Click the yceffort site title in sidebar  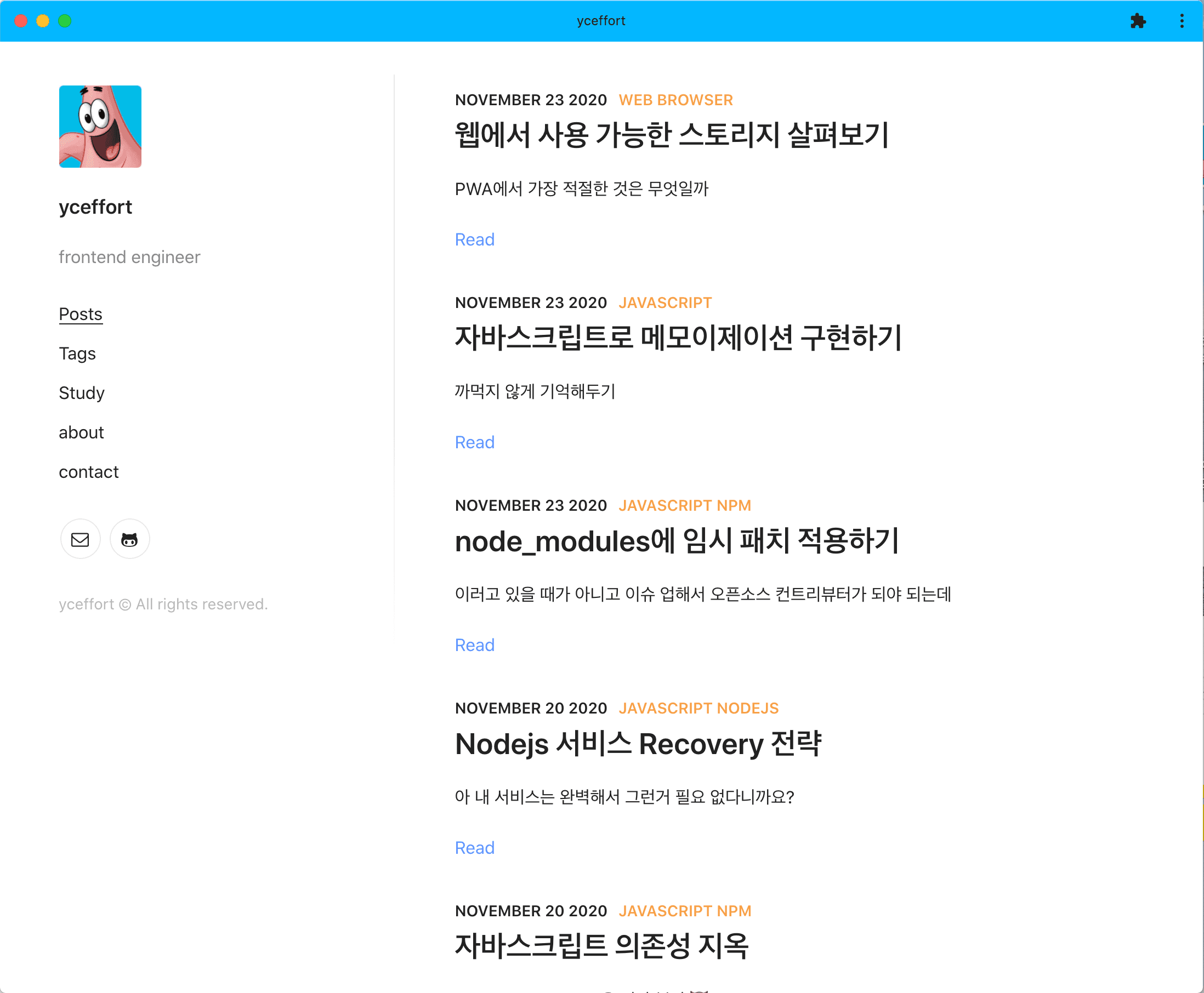pyautogui.click(x=95, y=207)
